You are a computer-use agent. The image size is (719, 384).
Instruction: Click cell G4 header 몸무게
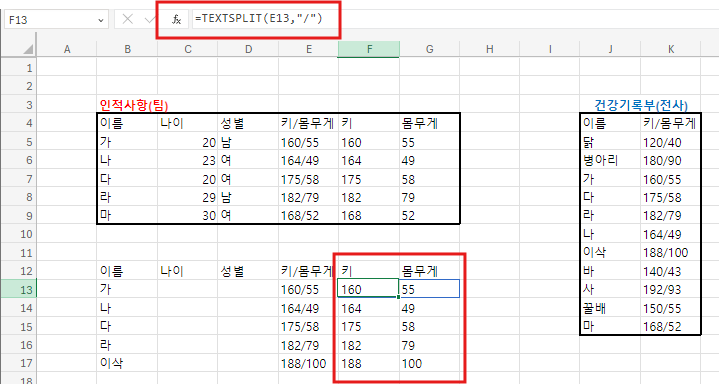coord(430,123)
